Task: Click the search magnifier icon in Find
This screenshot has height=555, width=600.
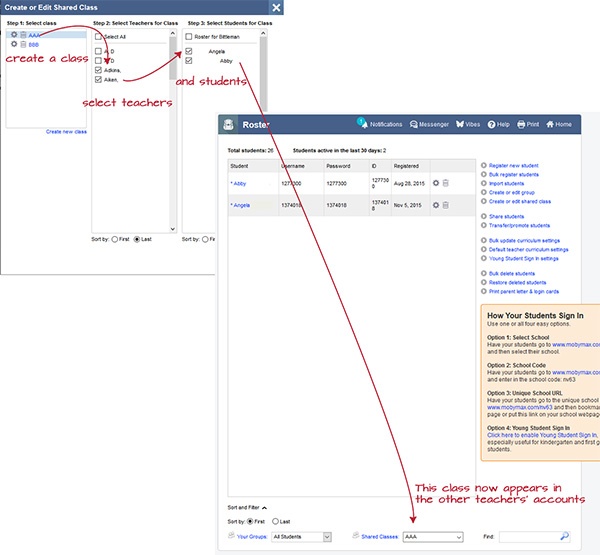Action: tap(564, 536)
